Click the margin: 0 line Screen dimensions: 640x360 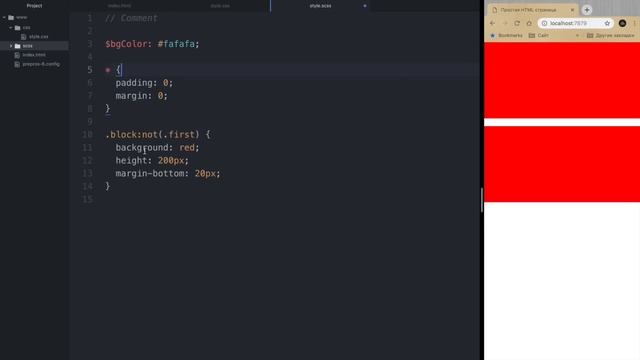click(141, 96)
